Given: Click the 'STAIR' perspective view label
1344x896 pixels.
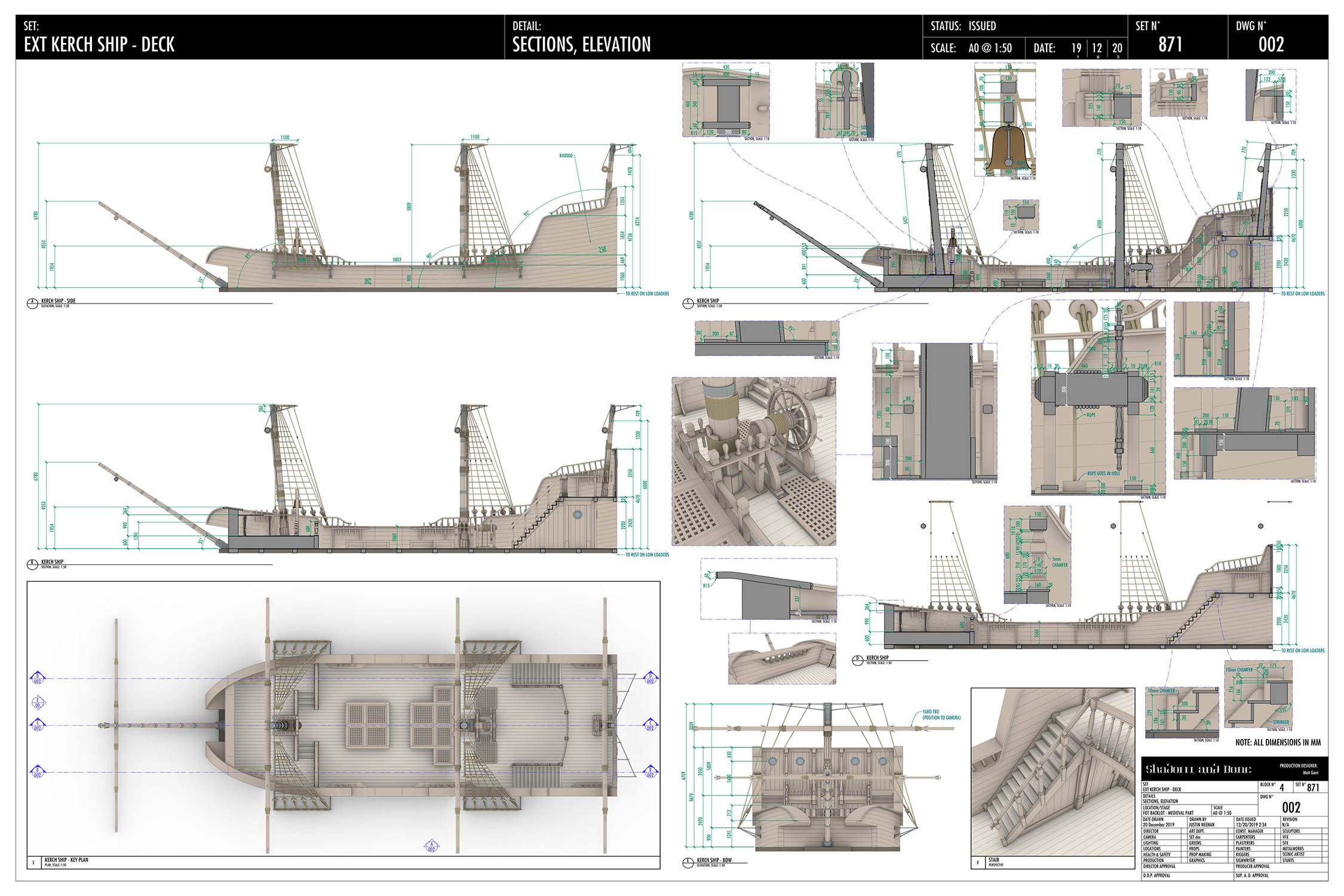Looking at the screenshot, I should [993, 860].
